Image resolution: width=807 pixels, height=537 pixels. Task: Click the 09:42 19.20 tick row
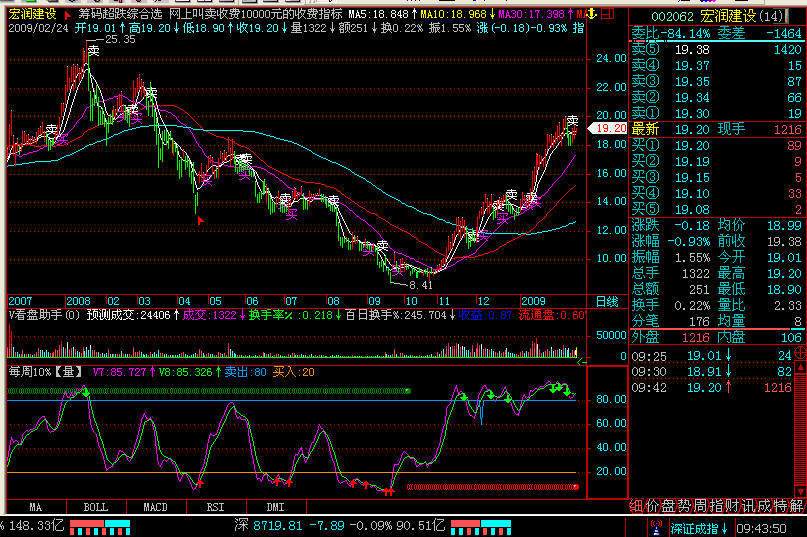[x=712, y=387]
